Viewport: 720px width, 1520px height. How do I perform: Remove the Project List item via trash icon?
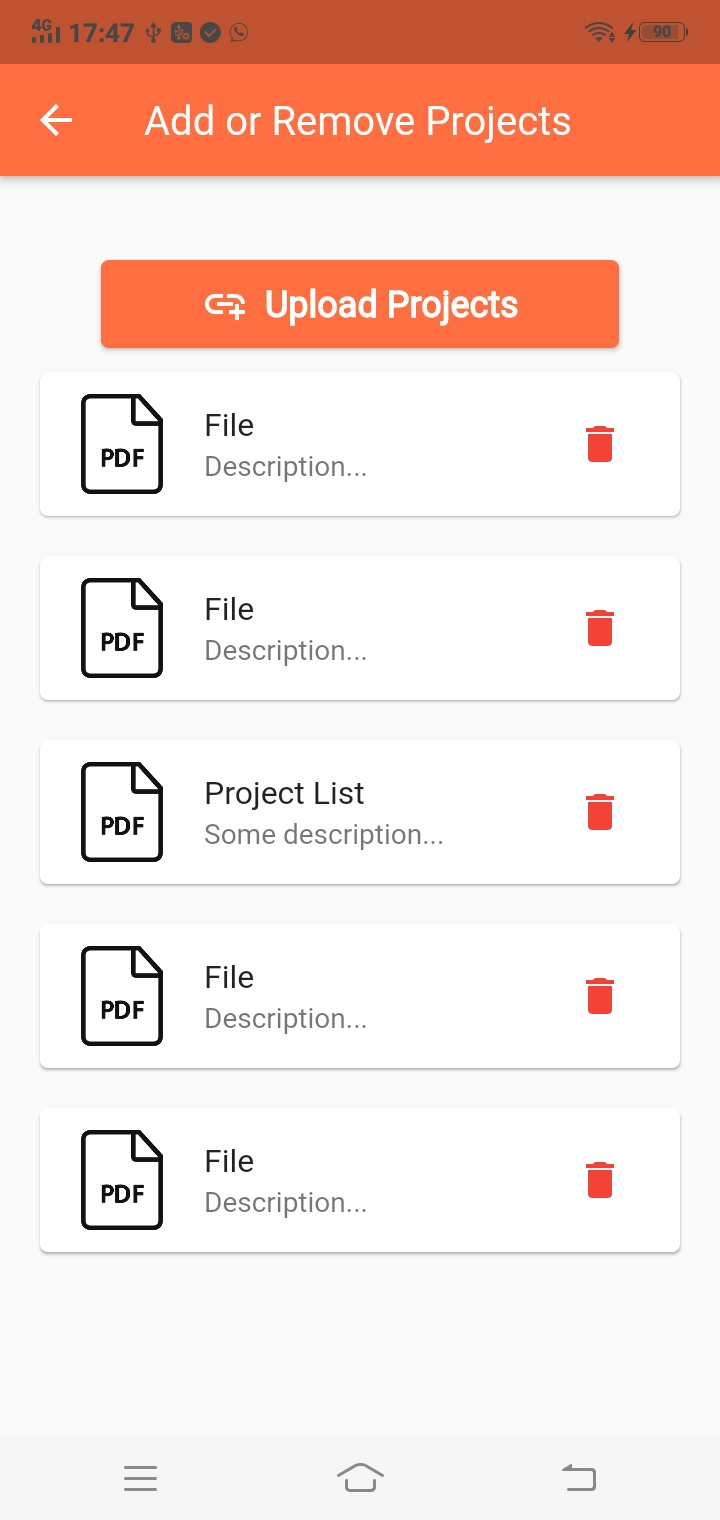(x=599, y=812)
